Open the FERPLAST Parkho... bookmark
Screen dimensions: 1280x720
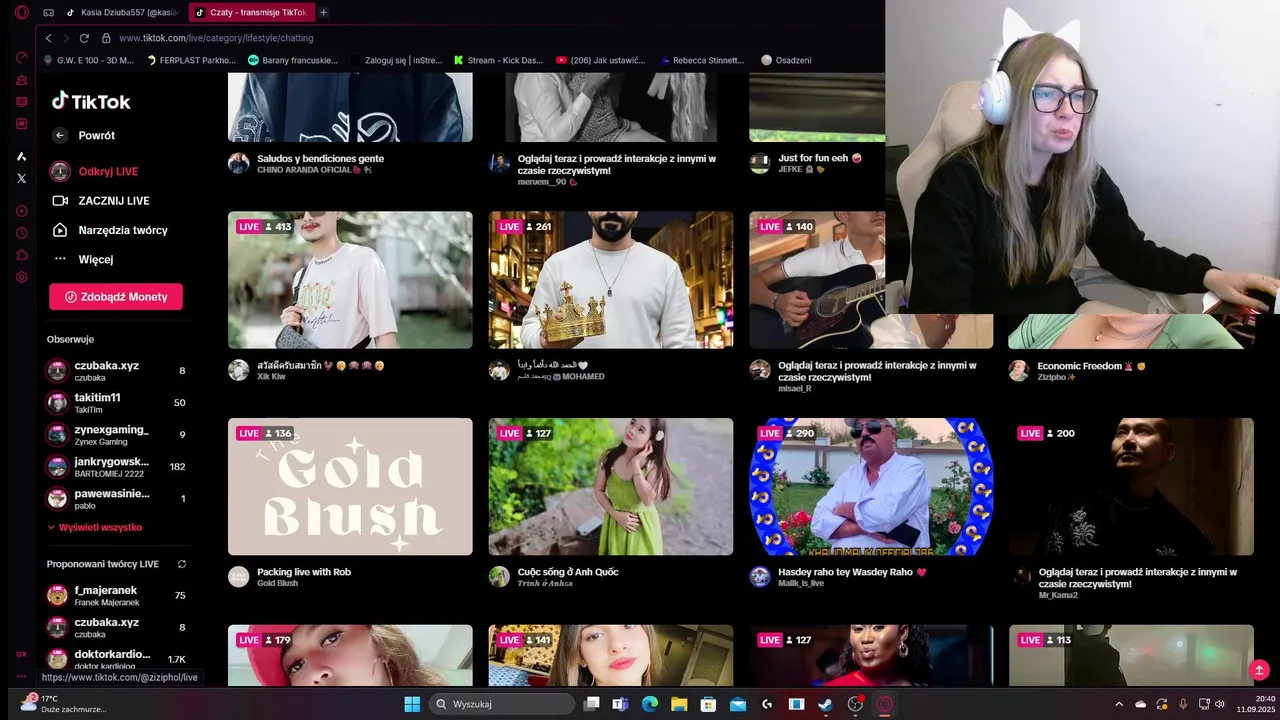(191, 60)
